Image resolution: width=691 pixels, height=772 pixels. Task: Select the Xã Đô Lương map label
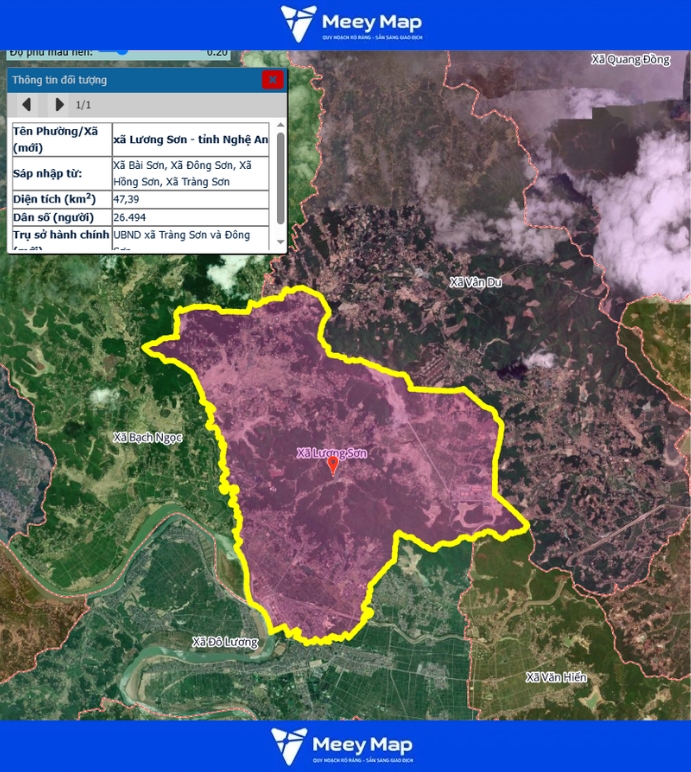click(224, 641)
